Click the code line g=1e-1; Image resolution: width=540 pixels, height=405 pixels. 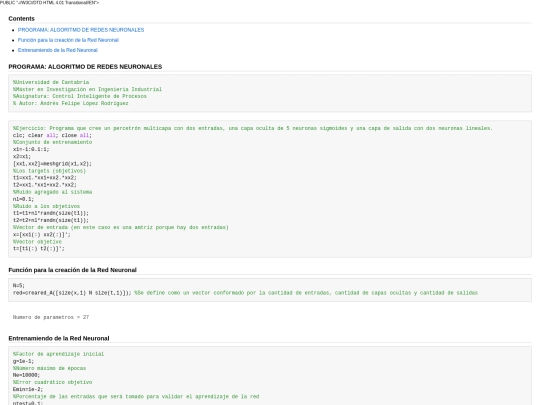[23, 361]
